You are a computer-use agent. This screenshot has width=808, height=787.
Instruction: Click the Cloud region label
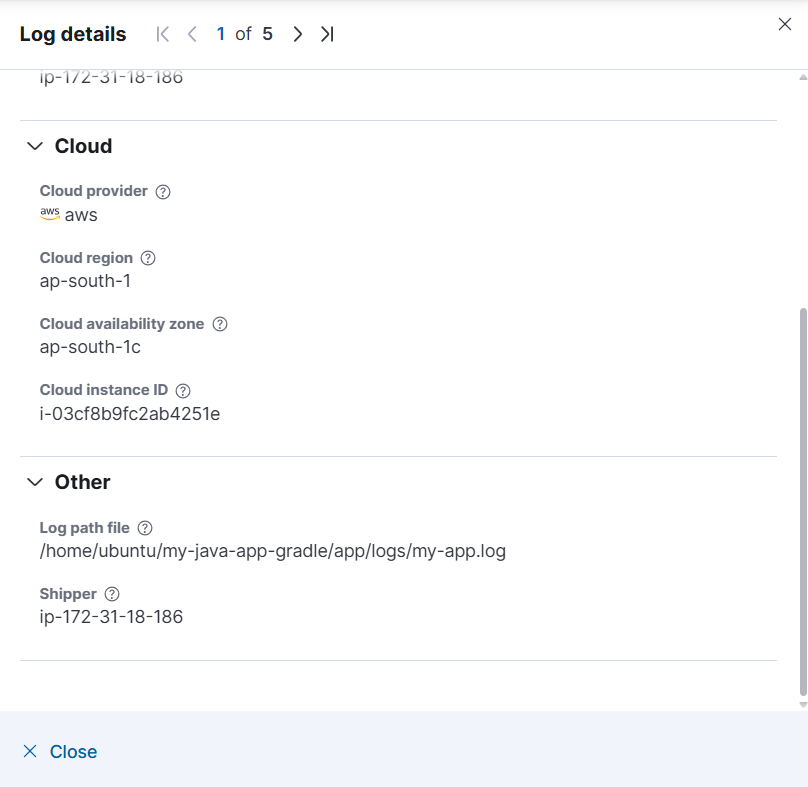(x=86, y=258)
